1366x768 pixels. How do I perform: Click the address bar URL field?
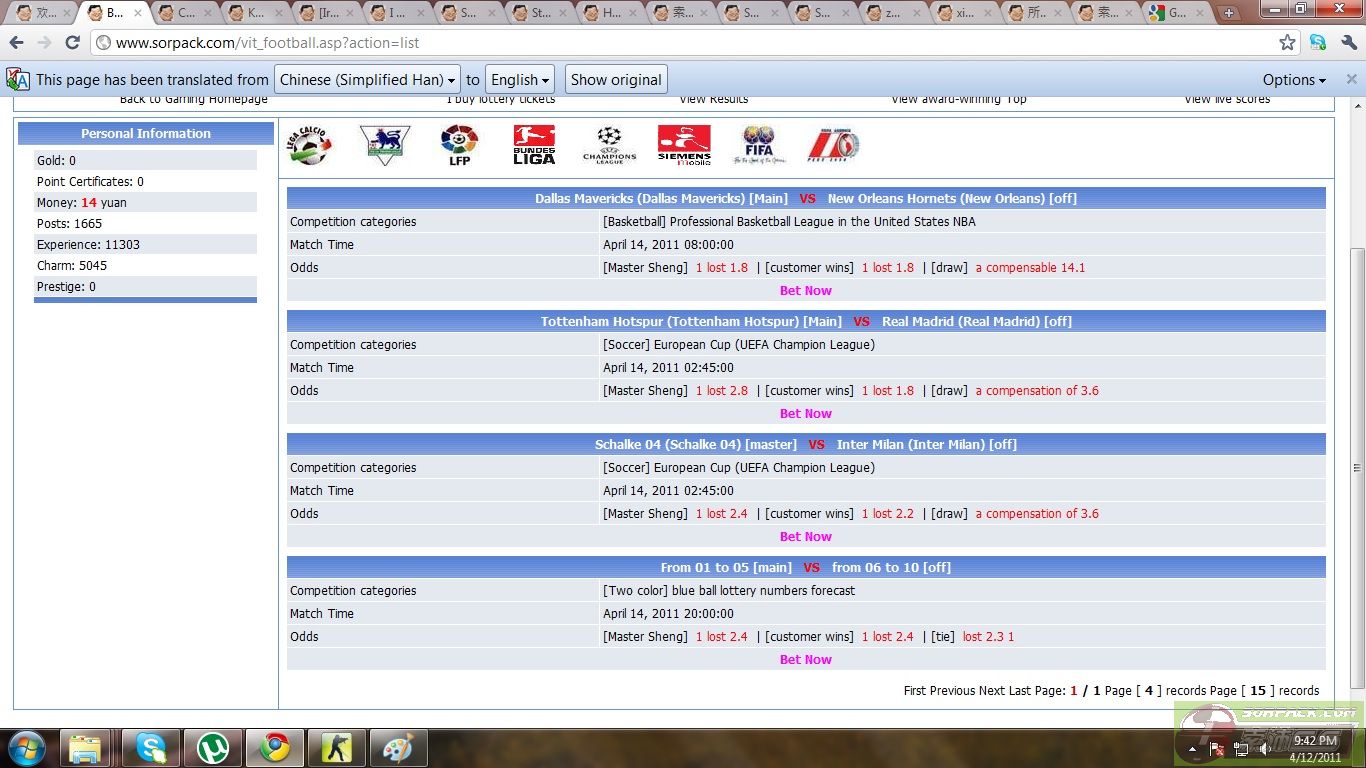tap(680, 43)
